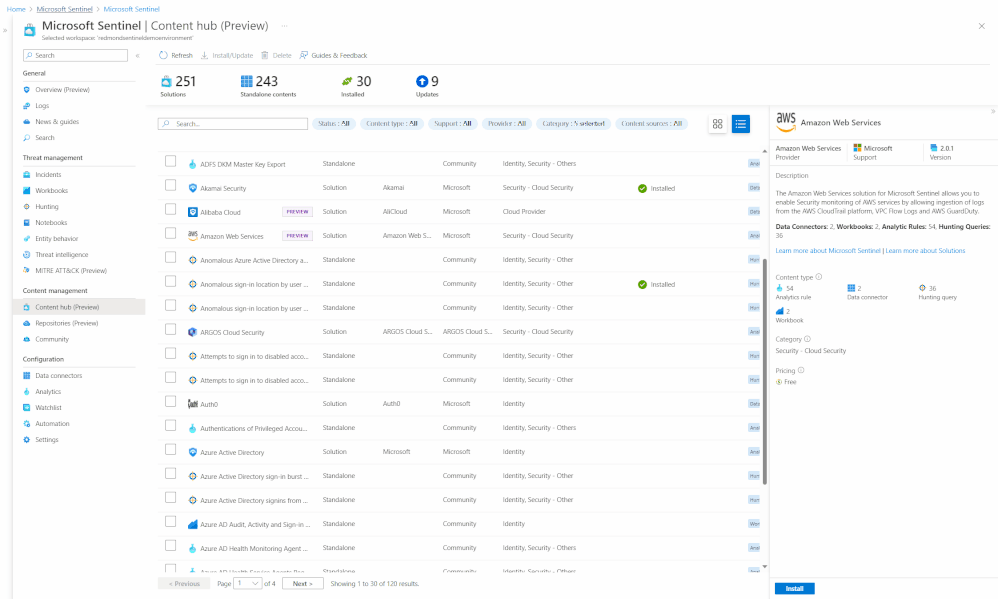998x599 pixels.
Task: Click the 251 Solutions tile
Action: pos(178,86)
